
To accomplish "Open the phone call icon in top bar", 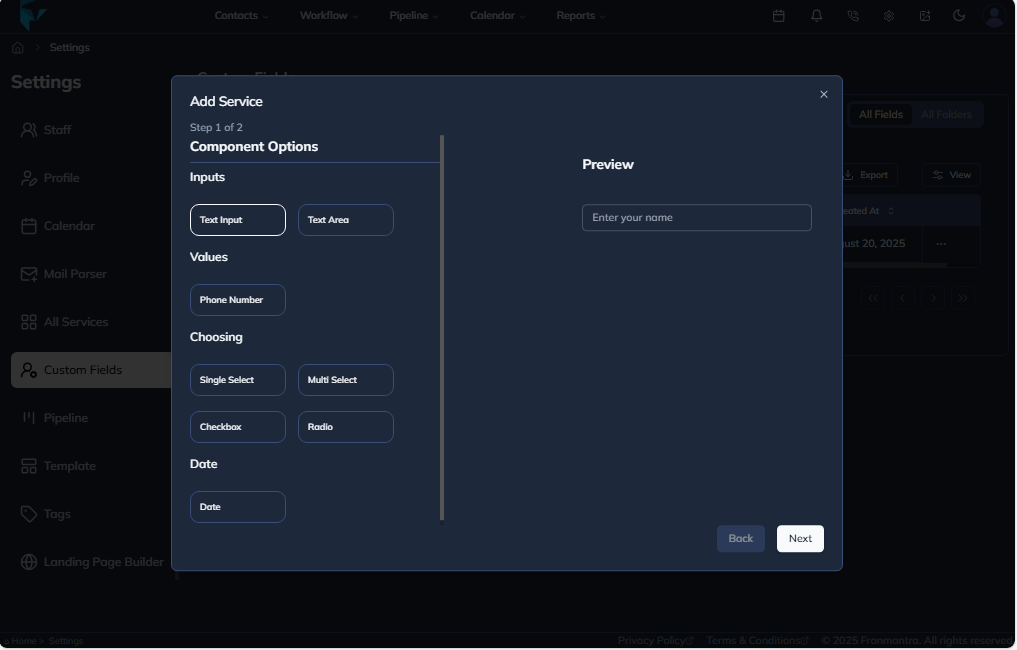I will 852,15.
